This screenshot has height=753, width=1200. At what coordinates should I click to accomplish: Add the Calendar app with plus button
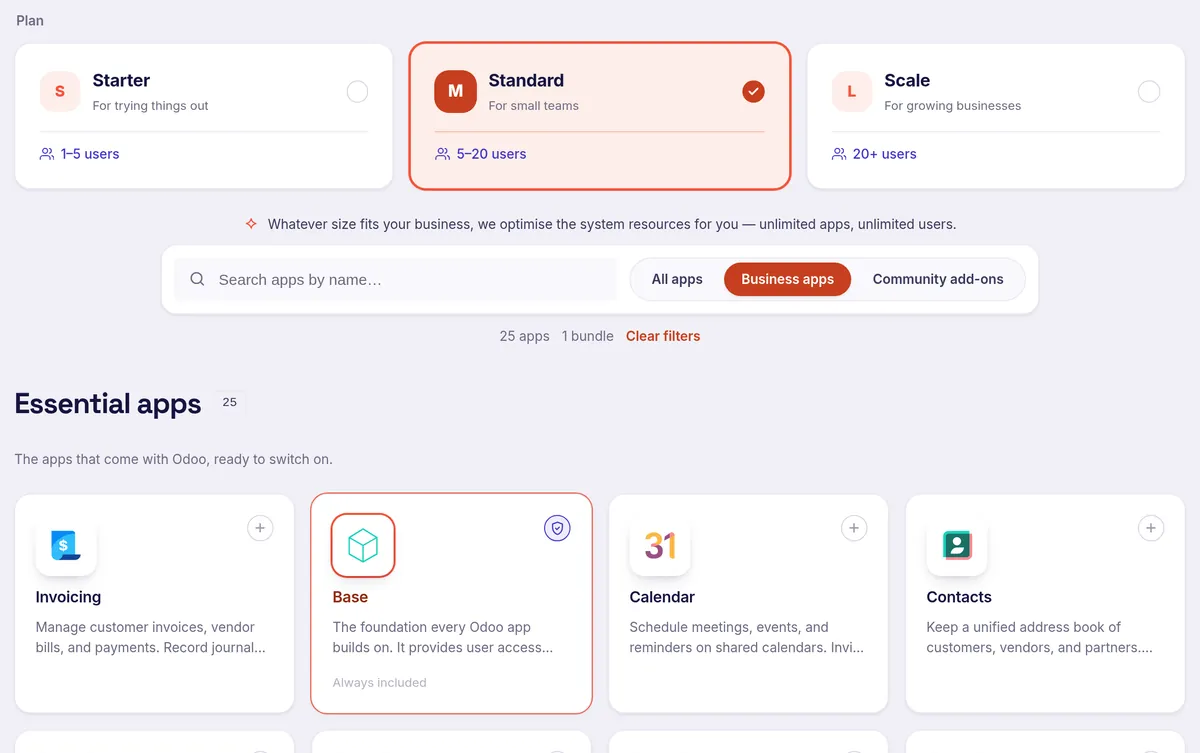[x=854, y=528]
